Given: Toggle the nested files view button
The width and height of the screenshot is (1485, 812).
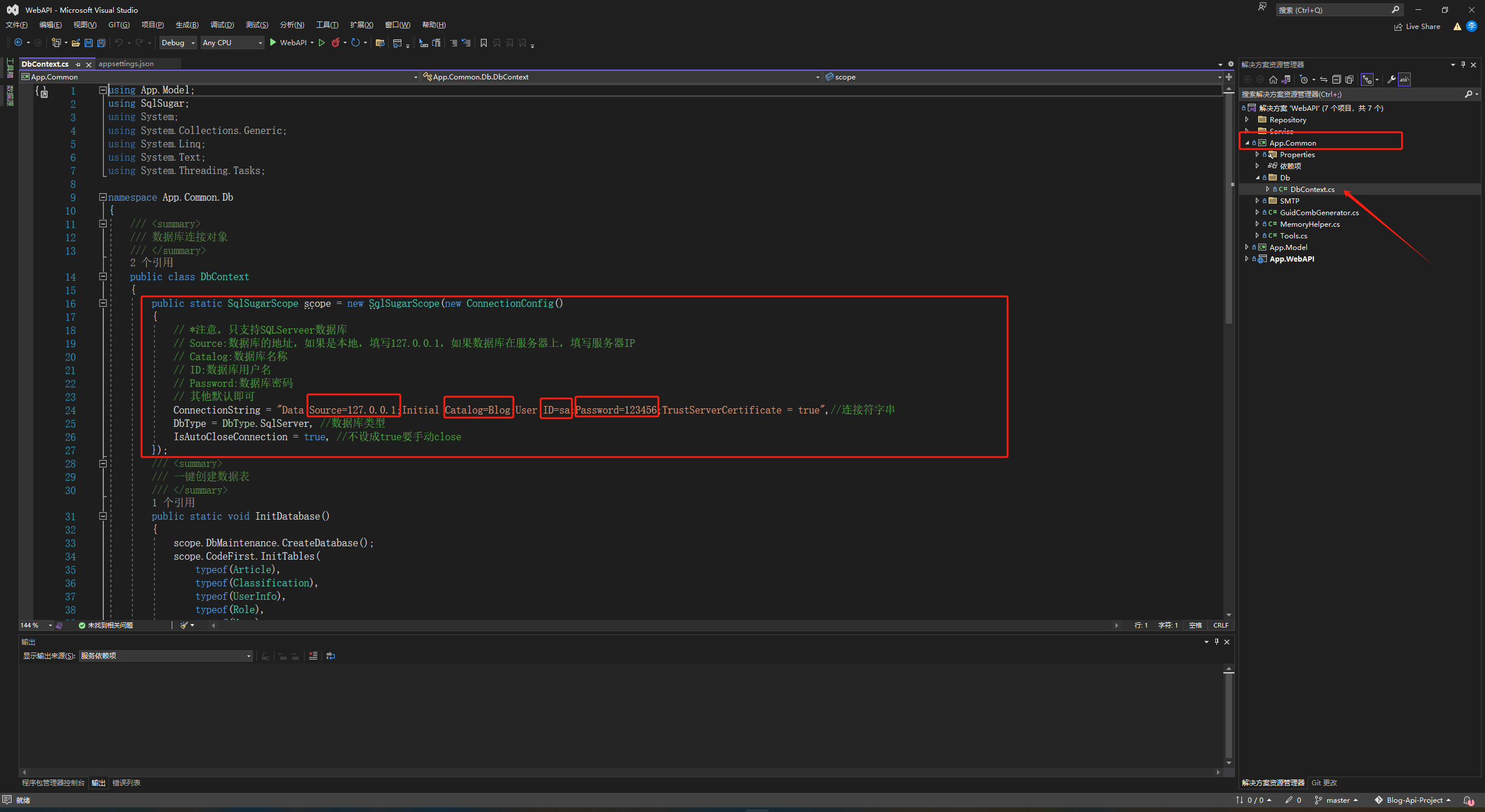Looking at the screenshot, I should (x=1367, y=79).
